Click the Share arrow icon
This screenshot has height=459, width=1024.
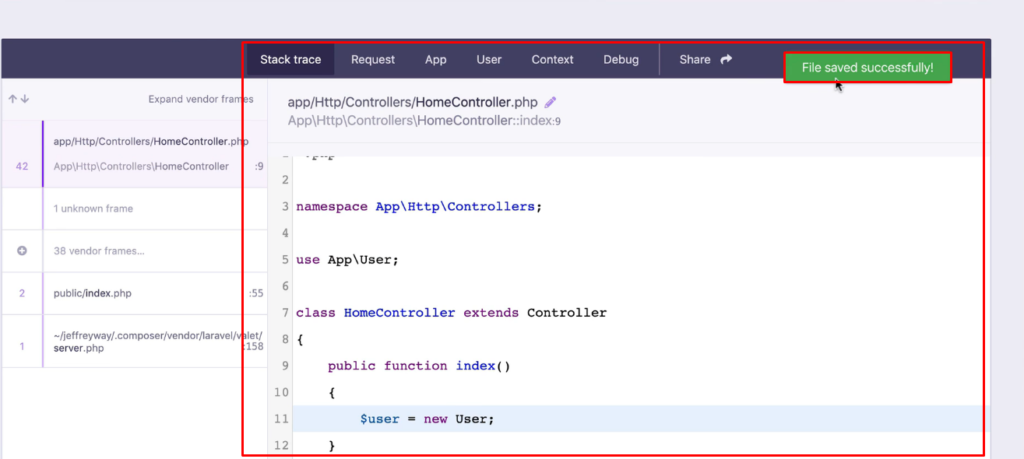[x=726, y=59]
